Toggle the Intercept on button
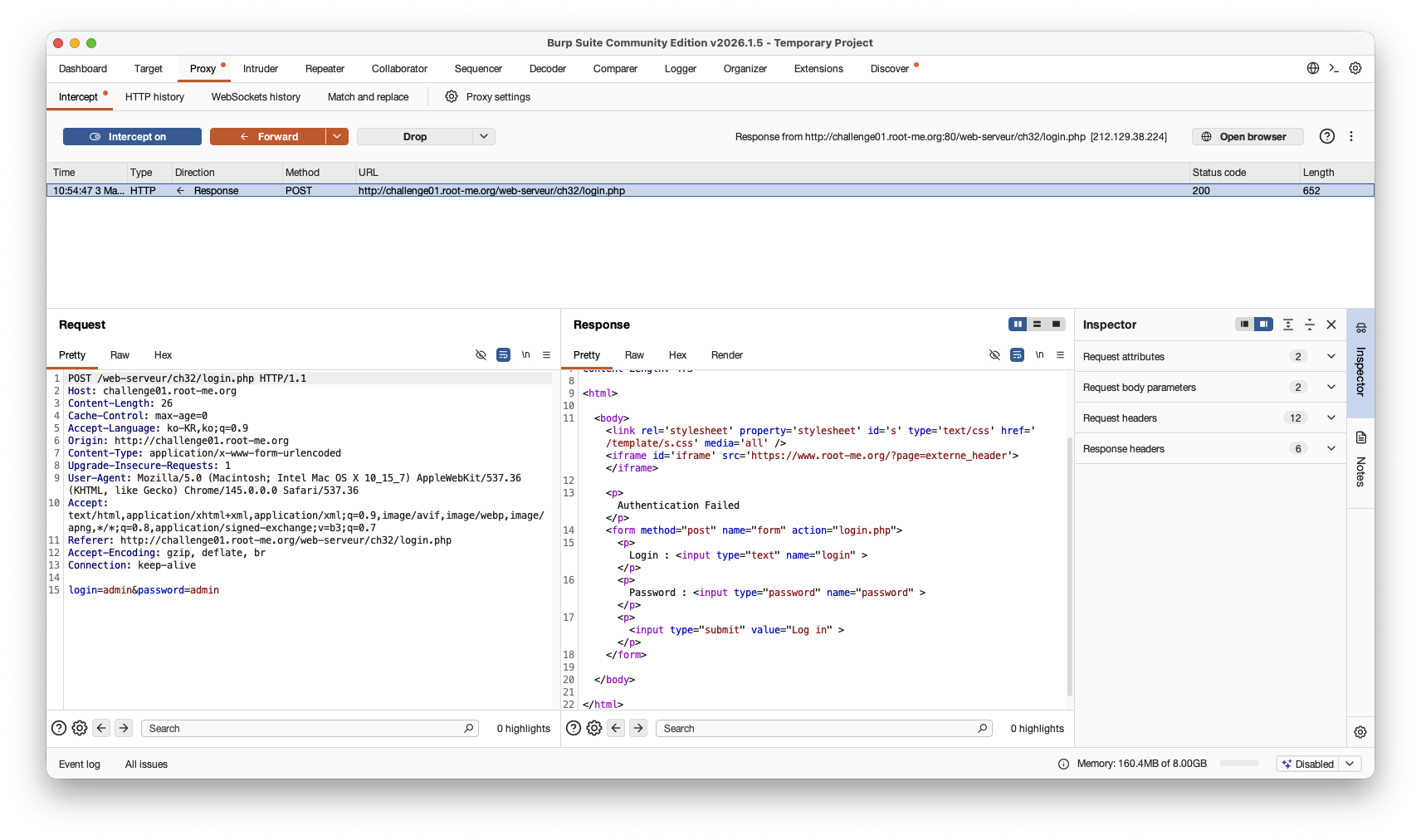This screenshot has width=1421, height=840. tap(132, 136)
